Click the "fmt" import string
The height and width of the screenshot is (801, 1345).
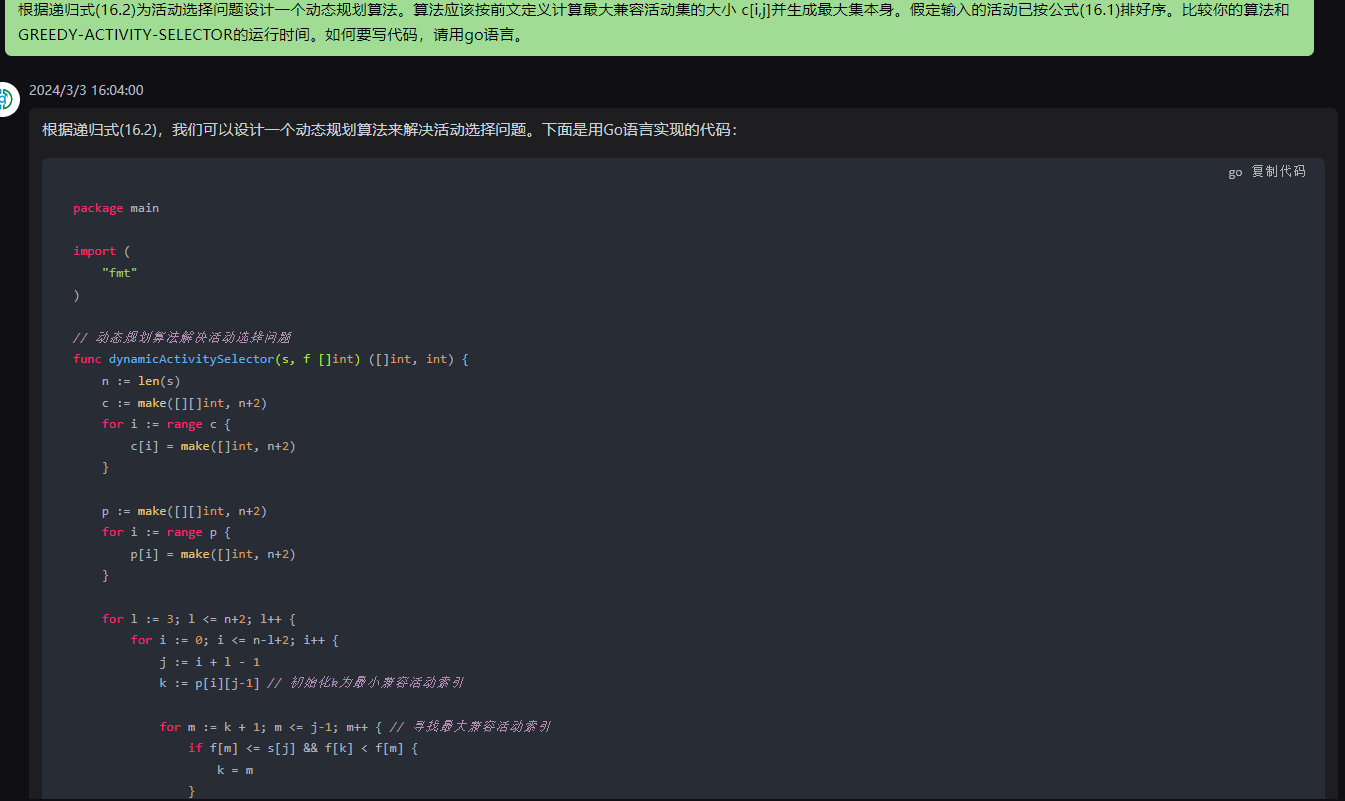(x=120, y=272)
